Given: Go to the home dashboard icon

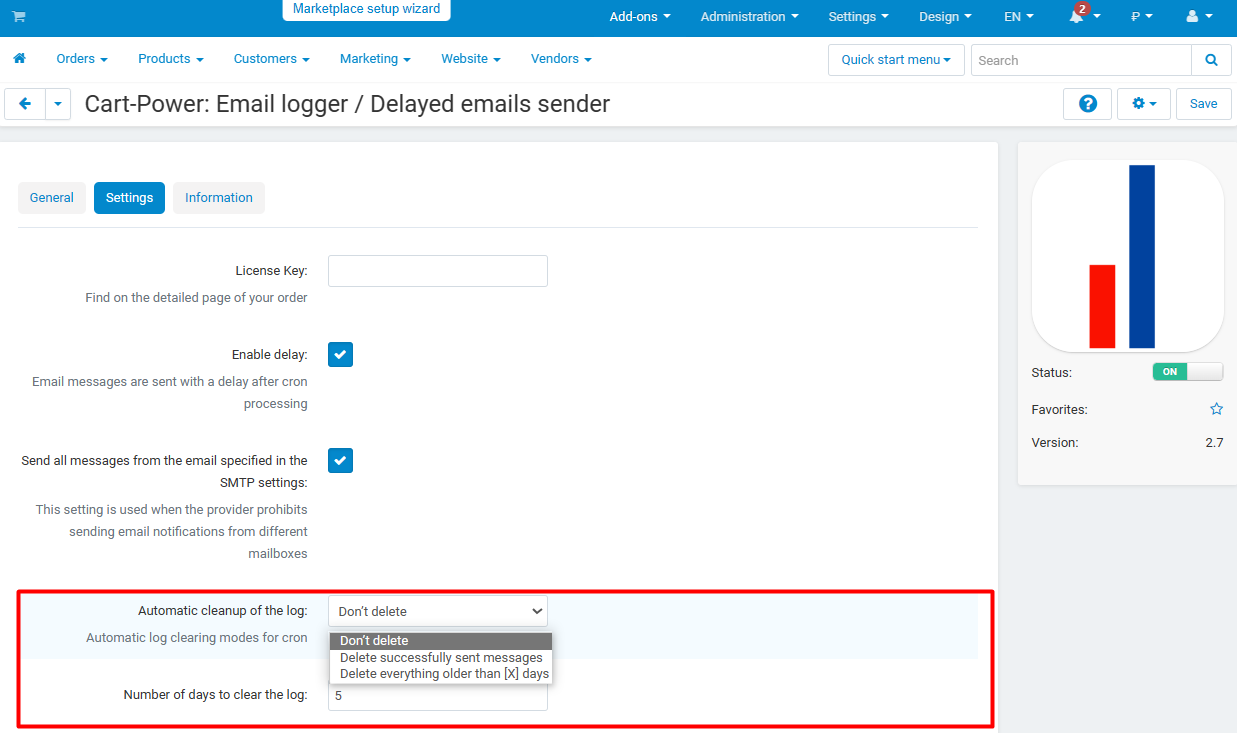Looking at the screenshot, I should 19,59.
